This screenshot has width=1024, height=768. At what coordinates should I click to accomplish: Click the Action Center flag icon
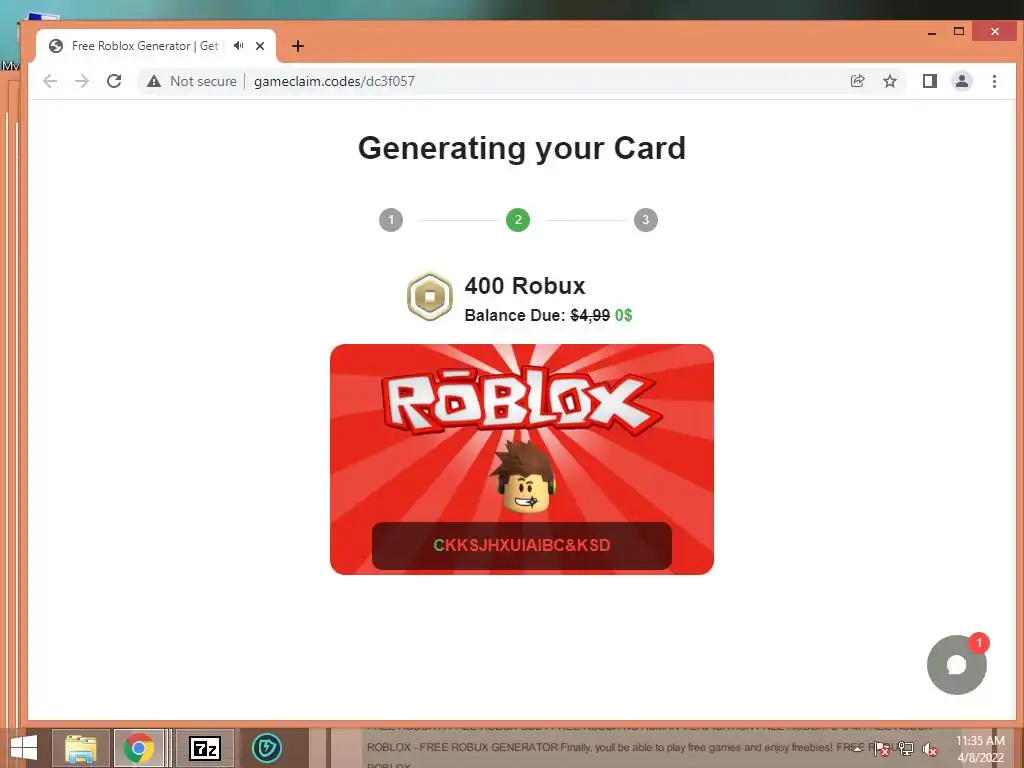coord(882,749)
